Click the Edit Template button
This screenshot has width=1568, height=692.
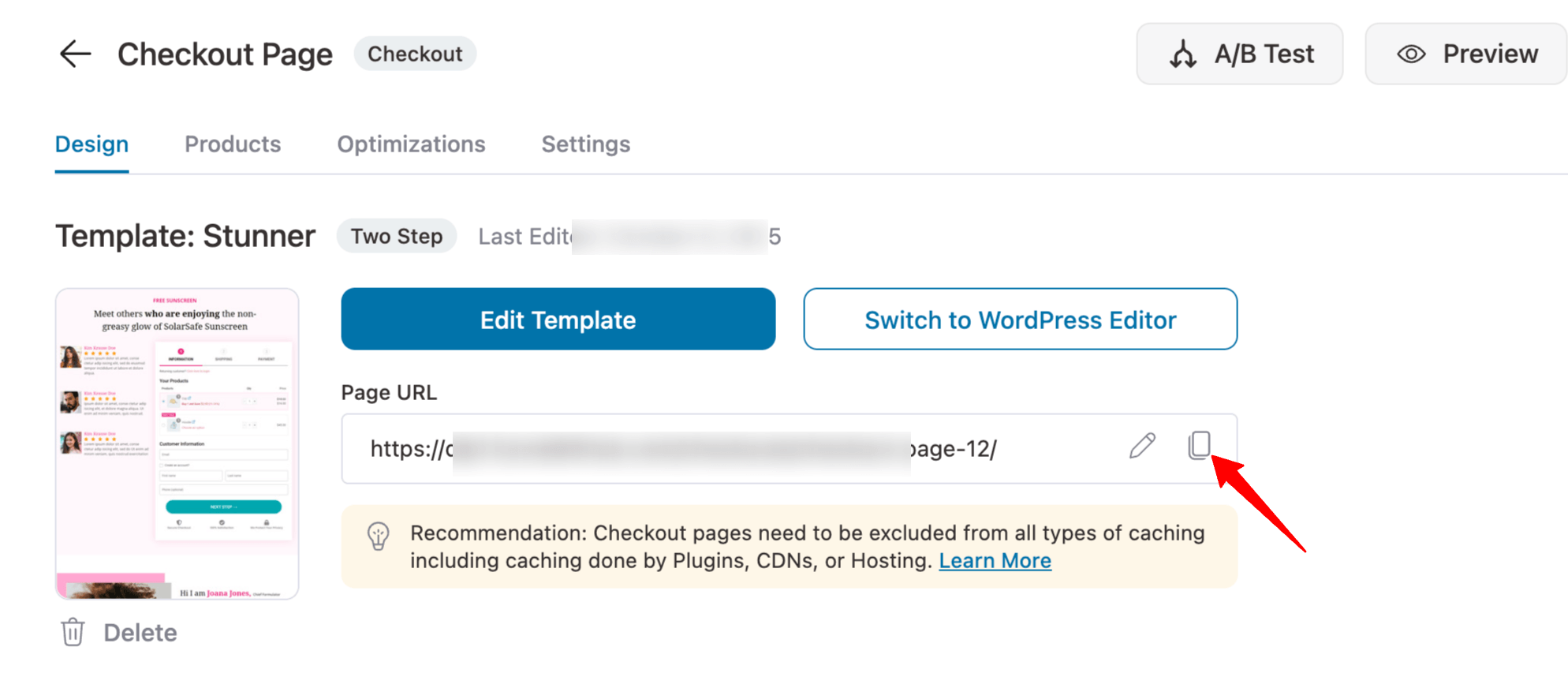pos(558,320)
